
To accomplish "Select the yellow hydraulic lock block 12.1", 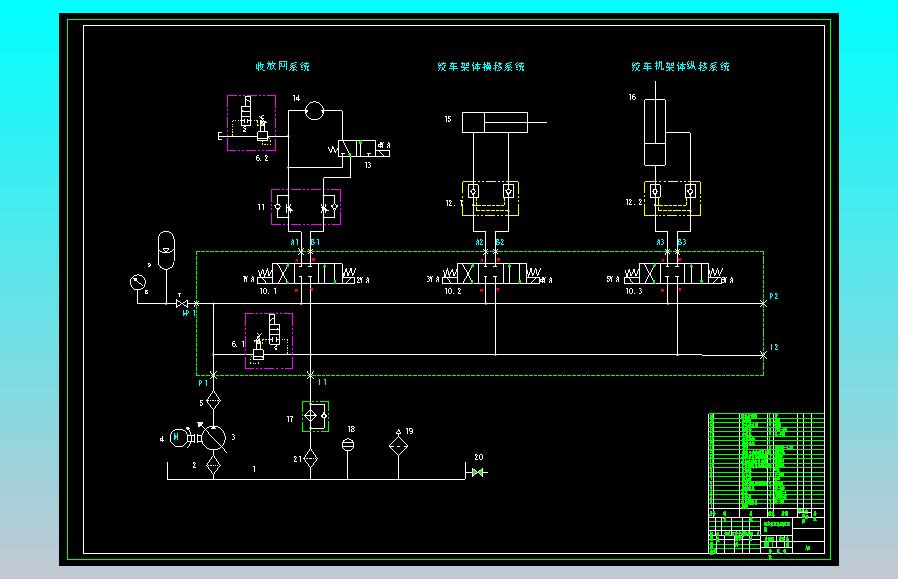I will click(491, 198).
